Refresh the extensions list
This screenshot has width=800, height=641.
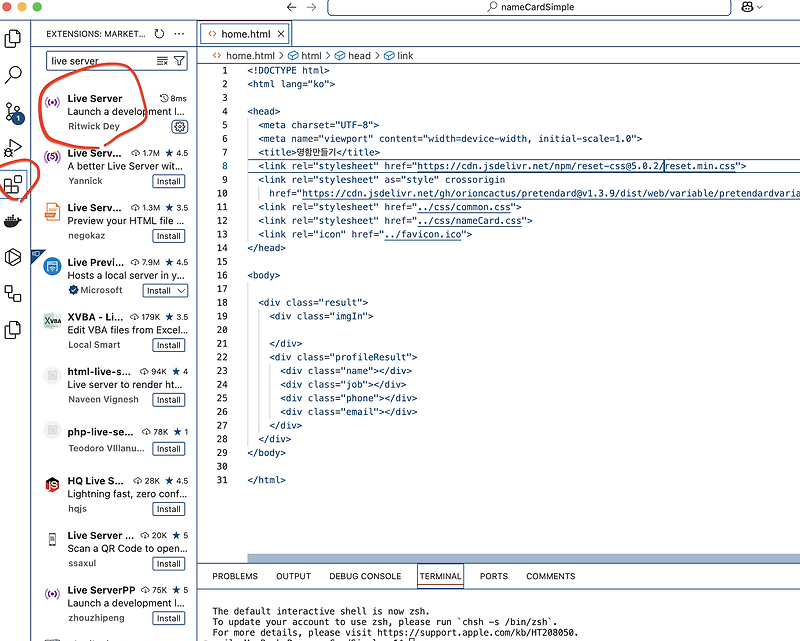point(158,33)
